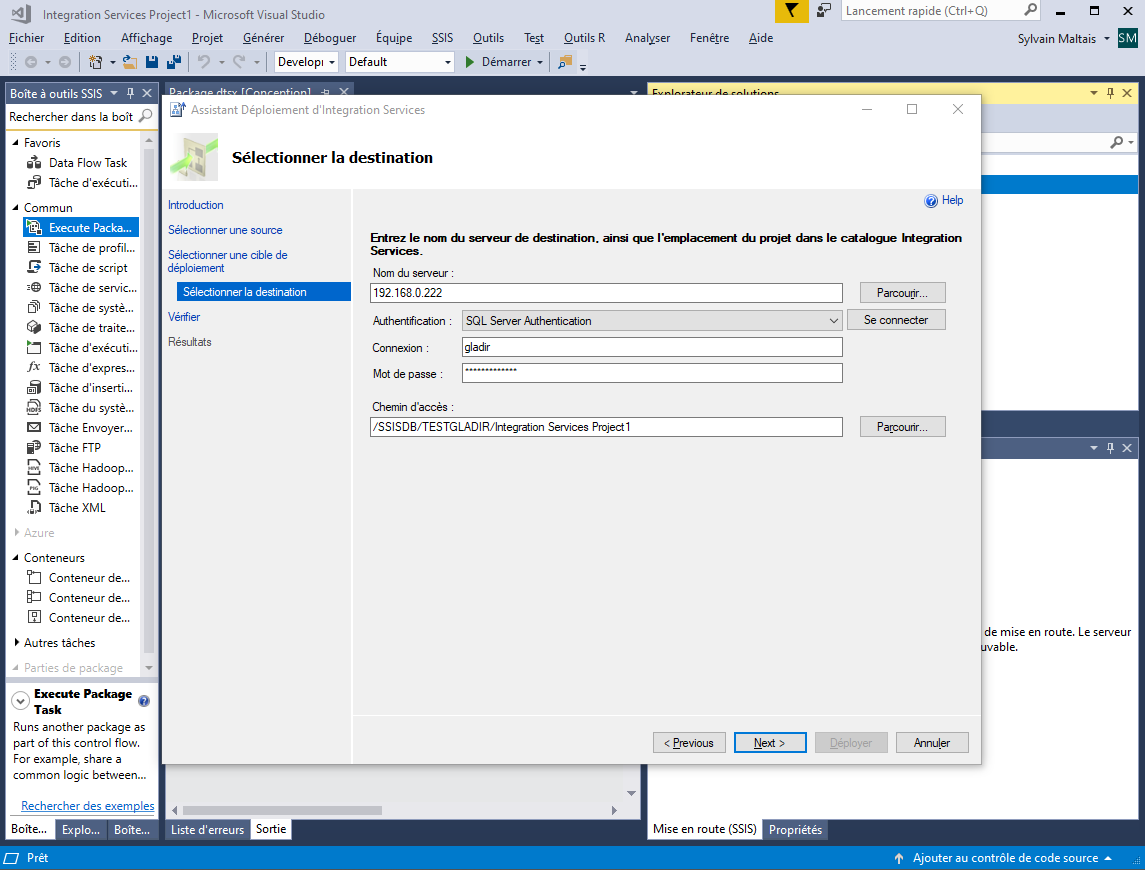Viewport: 1145px width, 870px height.
Task: Pin the Boîte à outils SSIS panel
Action: [x=130, y=93]
